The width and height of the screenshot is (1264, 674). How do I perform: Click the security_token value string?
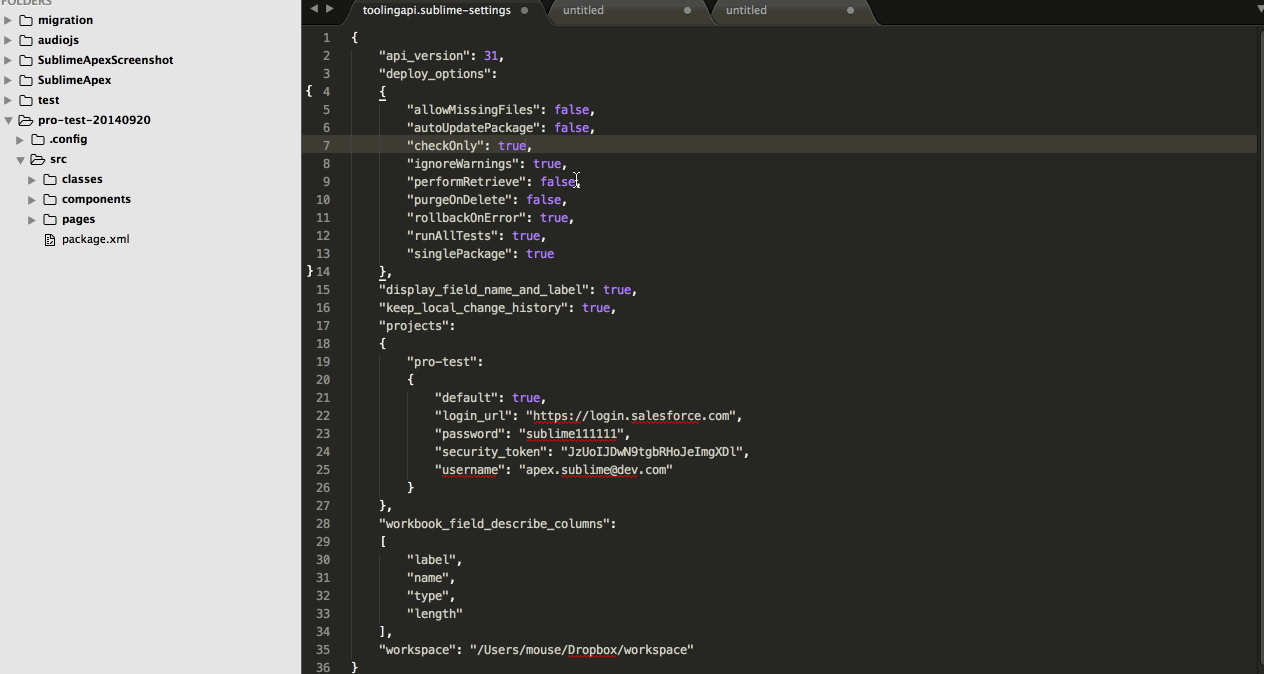652,452
